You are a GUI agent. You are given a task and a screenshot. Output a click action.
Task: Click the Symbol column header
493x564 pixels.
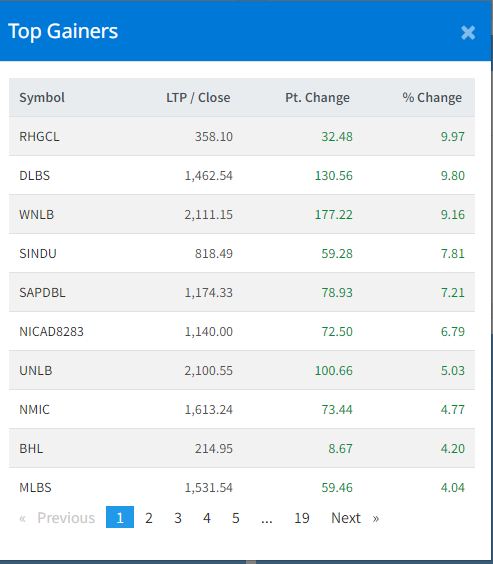coord(42,97)
